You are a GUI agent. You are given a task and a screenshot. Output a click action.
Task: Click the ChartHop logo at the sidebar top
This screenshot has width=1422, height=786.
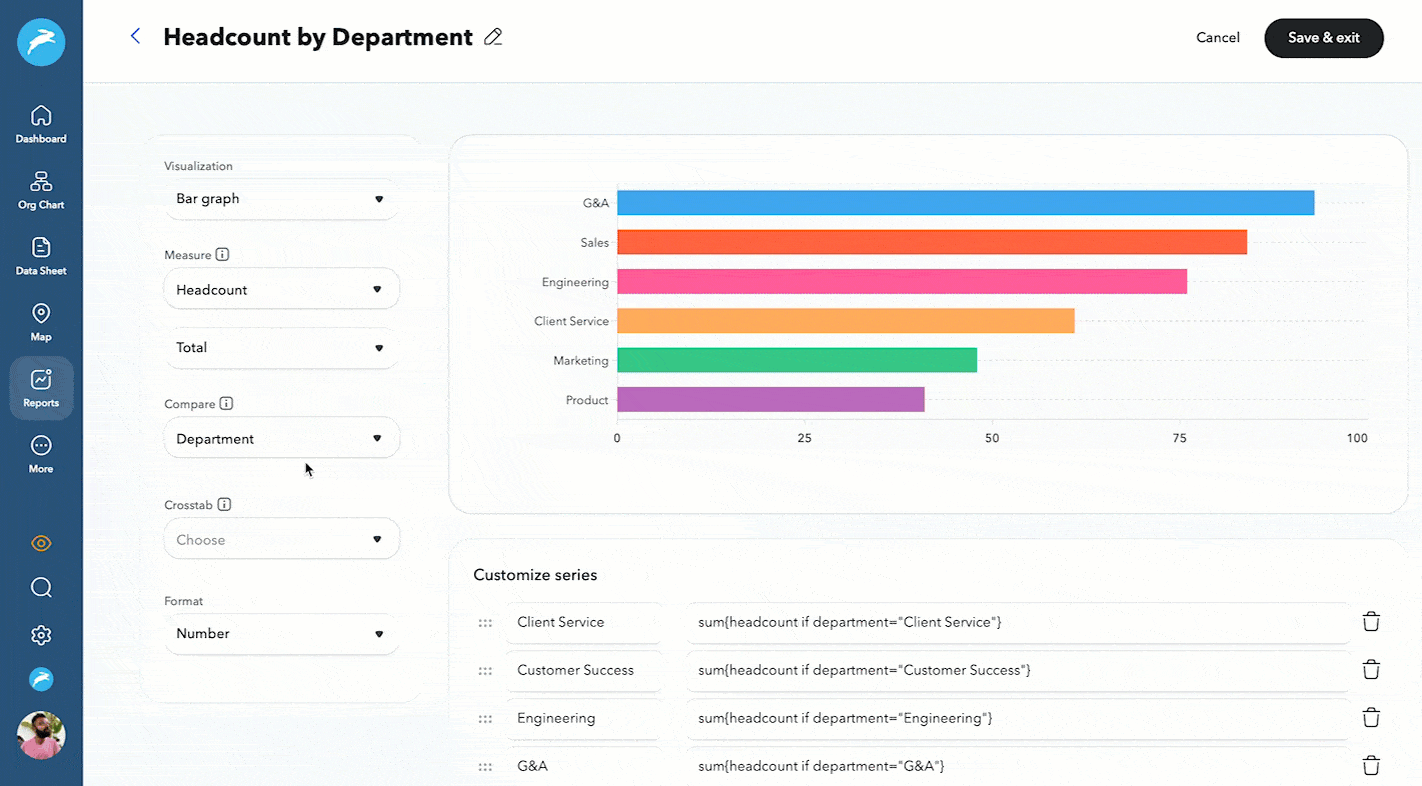pyautogui.click(x=40, y=42)
